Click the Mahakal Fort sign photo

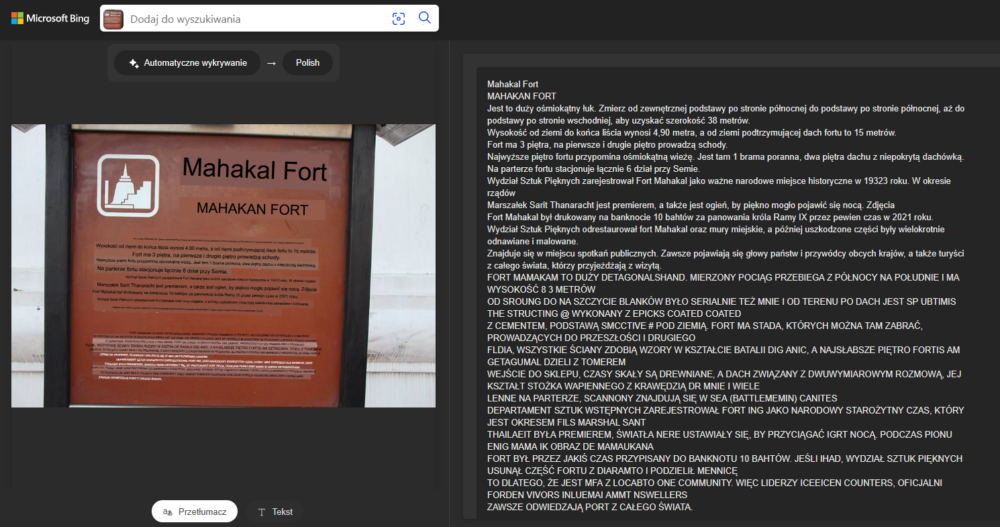point(223,265)
